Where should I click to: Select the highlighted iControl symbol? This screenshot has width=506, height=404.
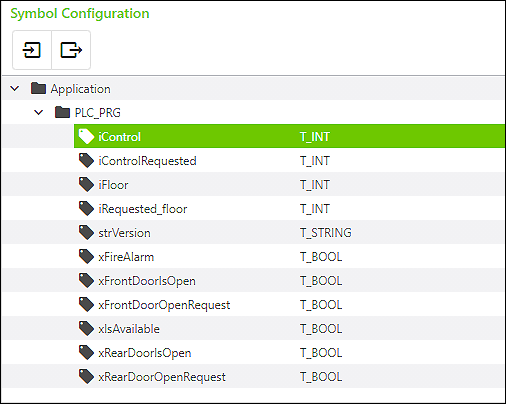coord(289,136)
